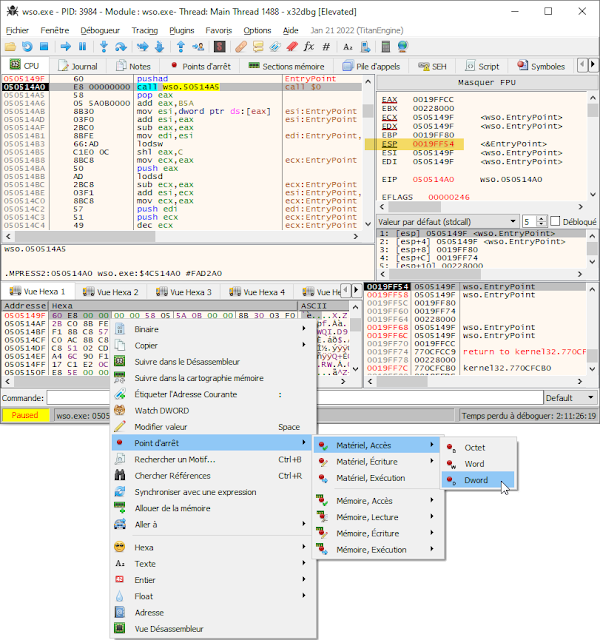Open Variables with the # toolbar icon

326,47
